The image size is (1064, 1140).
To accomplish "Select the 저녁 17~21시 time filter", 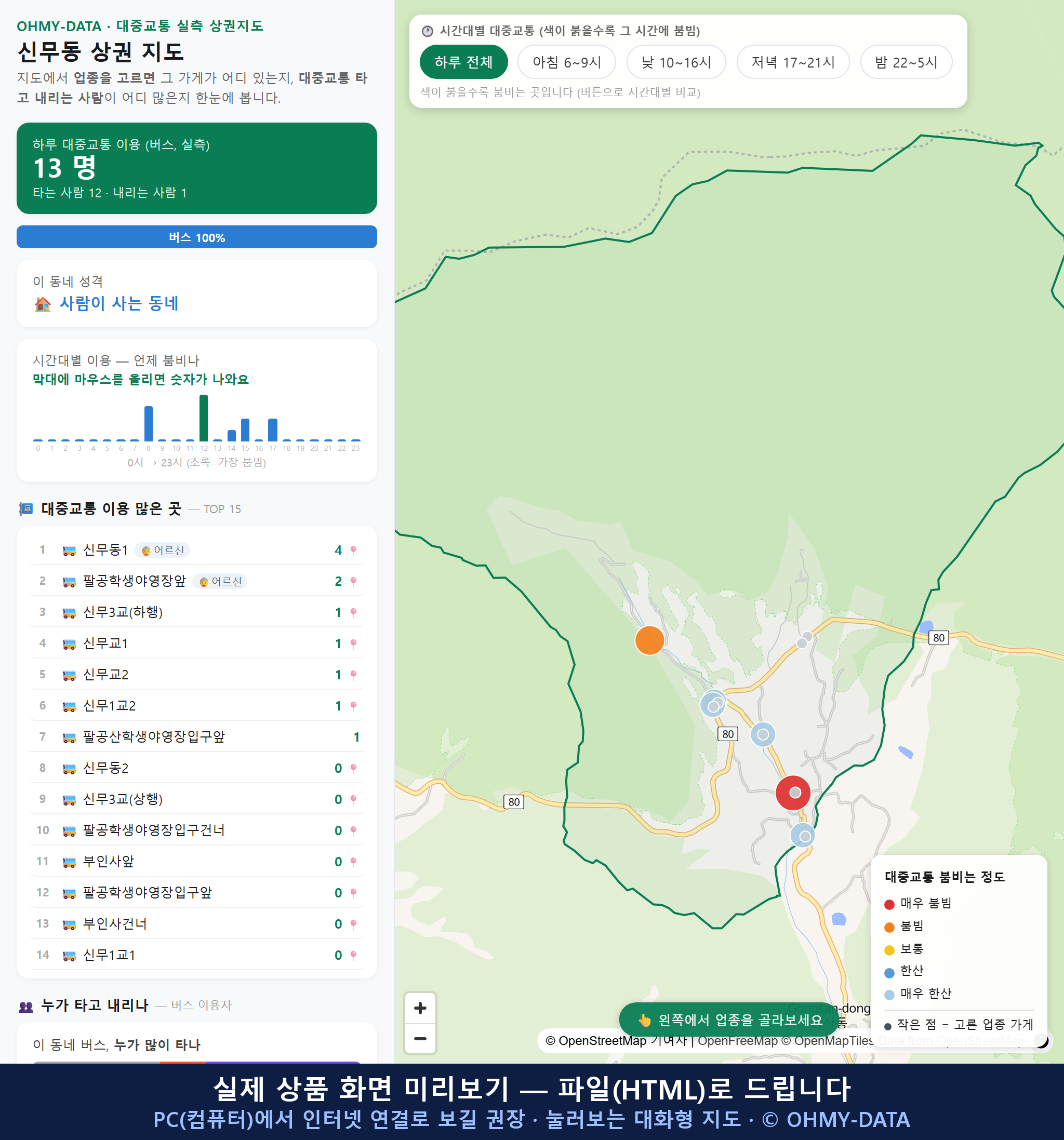I will [x=793, y=62].
